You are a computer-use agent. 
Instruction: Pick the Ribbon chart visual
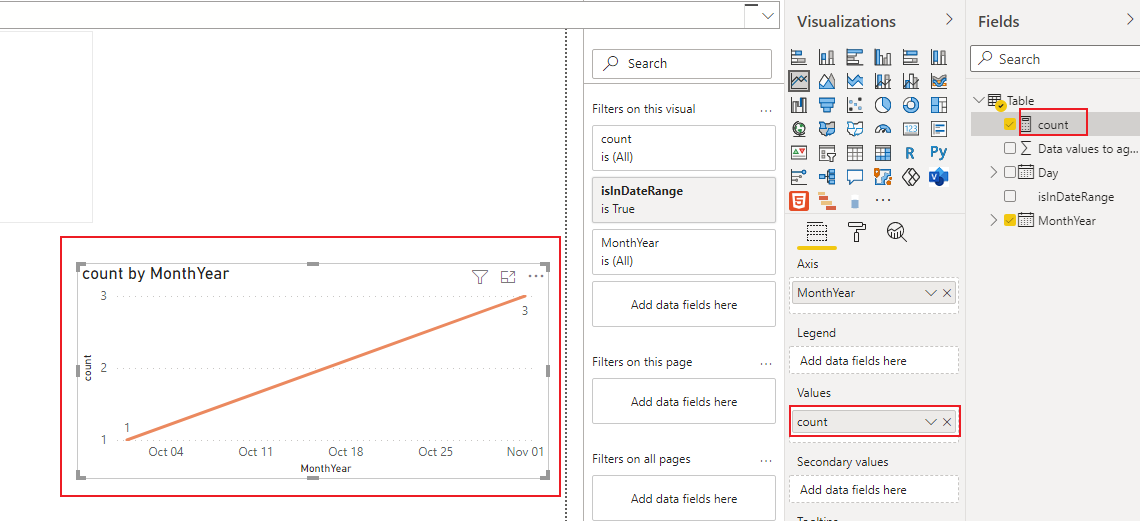pyautogui.click(x=939, y=81)
